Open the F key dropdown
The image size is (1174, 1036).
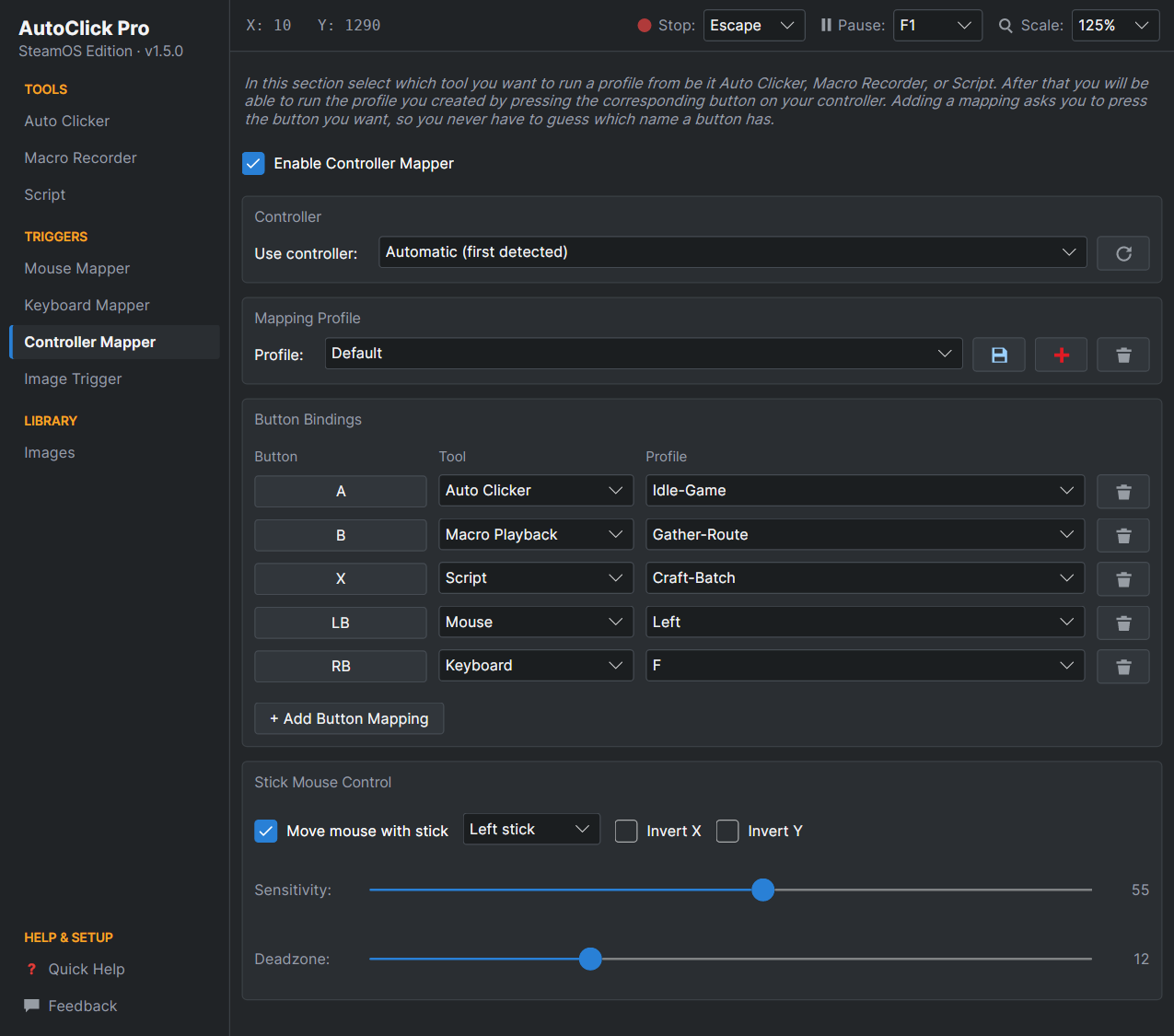(x=865, y=666)
